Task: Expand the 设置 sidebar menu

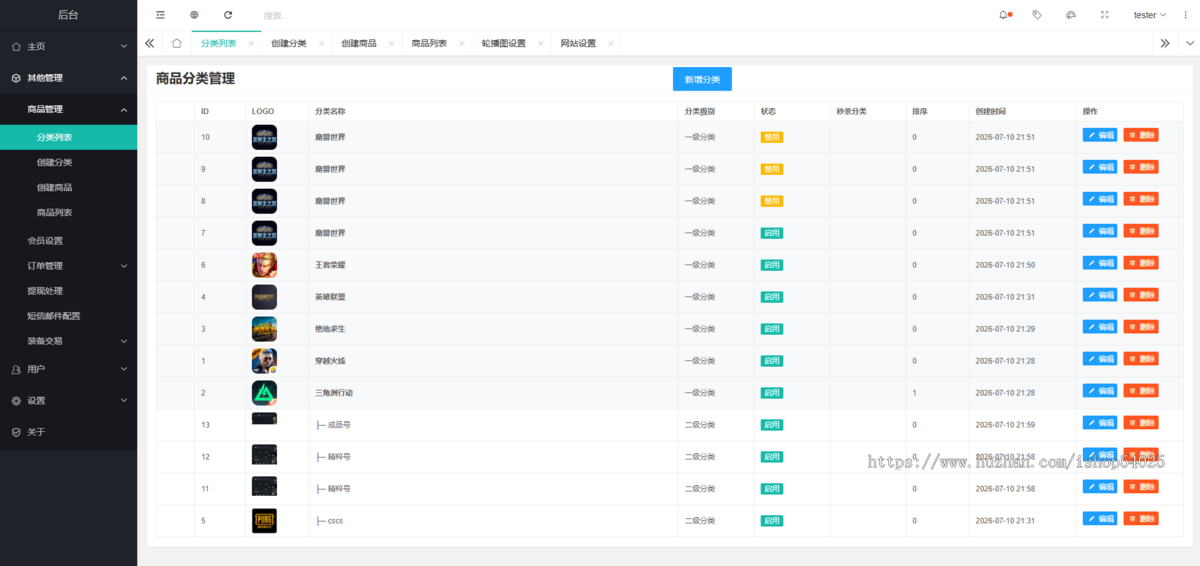Action: (68, 401)
